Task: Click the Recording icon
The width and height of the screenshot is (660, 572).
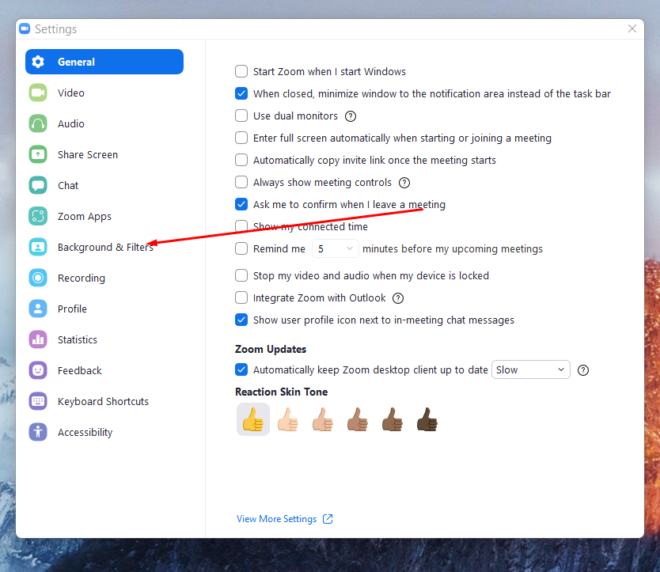Action: 38,278
